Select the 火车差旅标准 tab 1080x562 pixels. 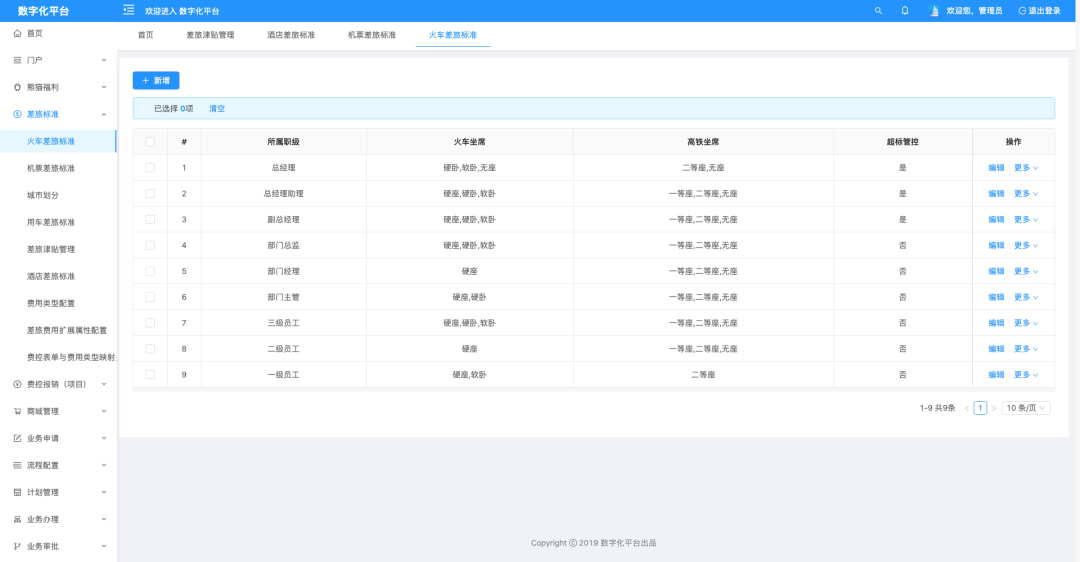pyautogui.click(x=453, y=35)
